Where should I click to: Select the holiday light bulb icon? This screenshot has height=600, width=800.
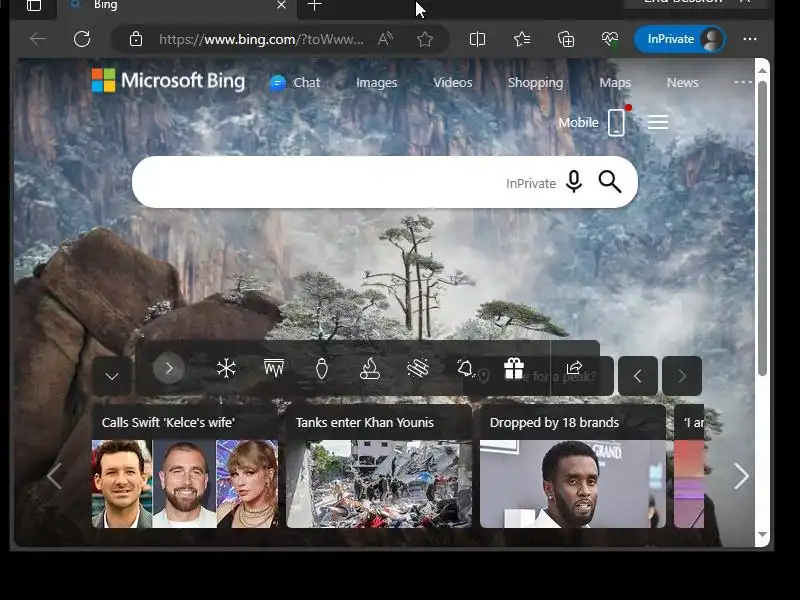tap(321, 368)
